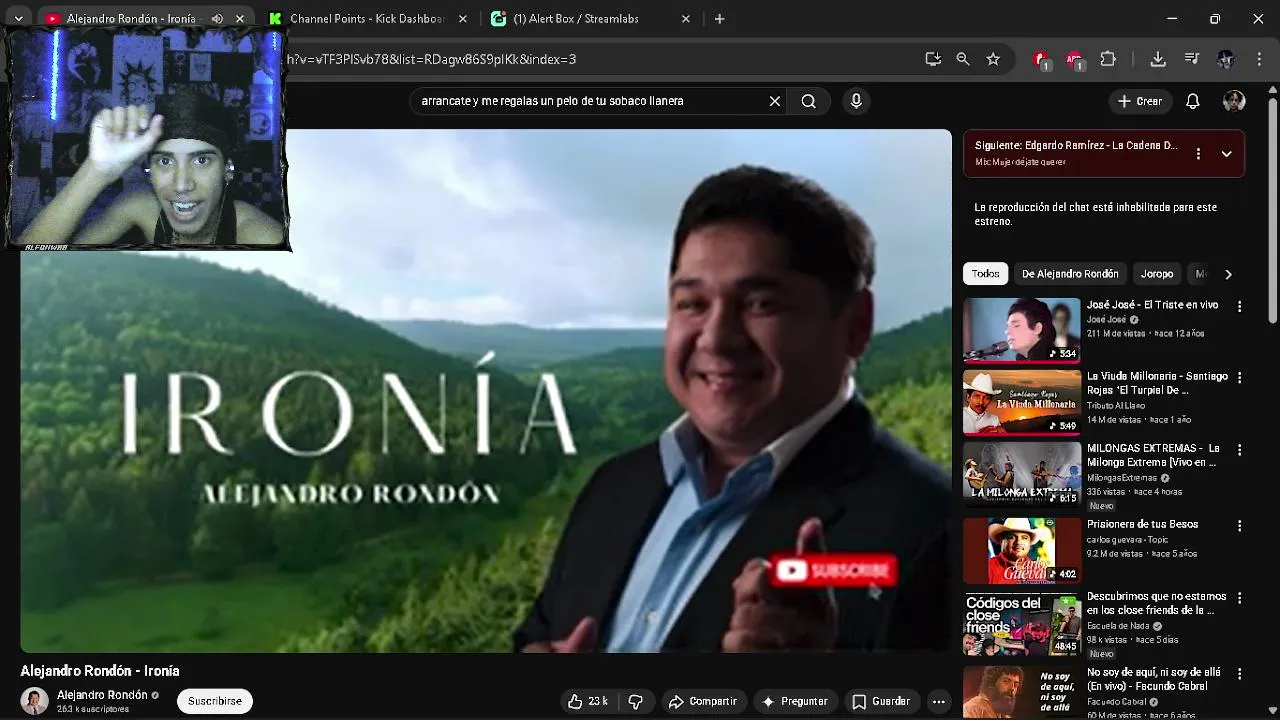The width and height of the screenshot is (1280, 720).
Task: Dislike the video with thumbs down
Action: pos(635,702)
